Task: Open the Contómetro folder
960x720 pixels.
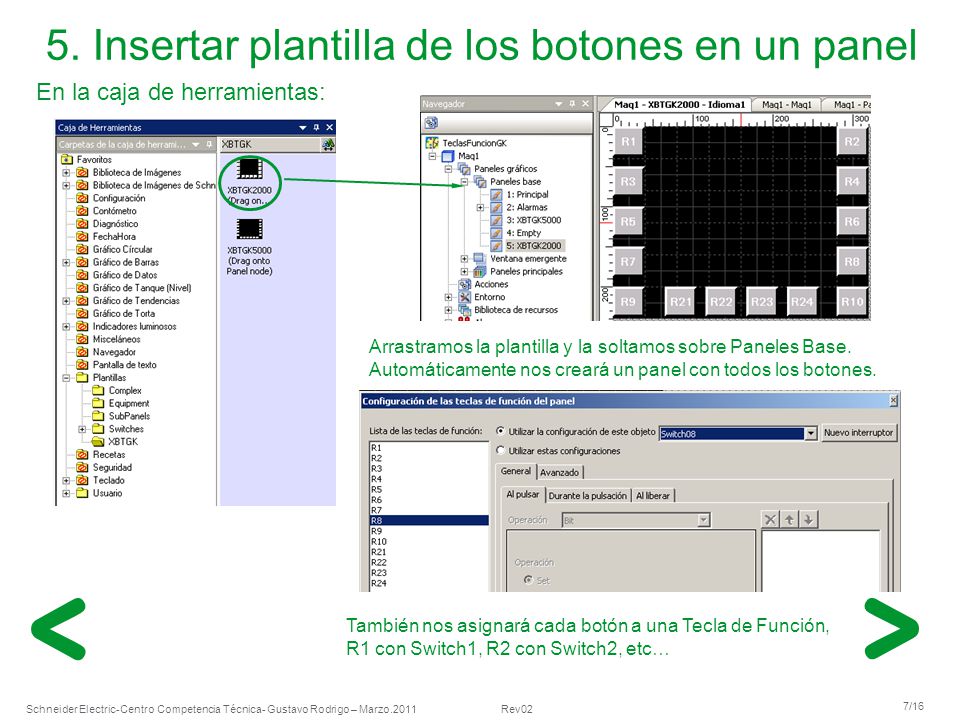Action: point(107,211)
